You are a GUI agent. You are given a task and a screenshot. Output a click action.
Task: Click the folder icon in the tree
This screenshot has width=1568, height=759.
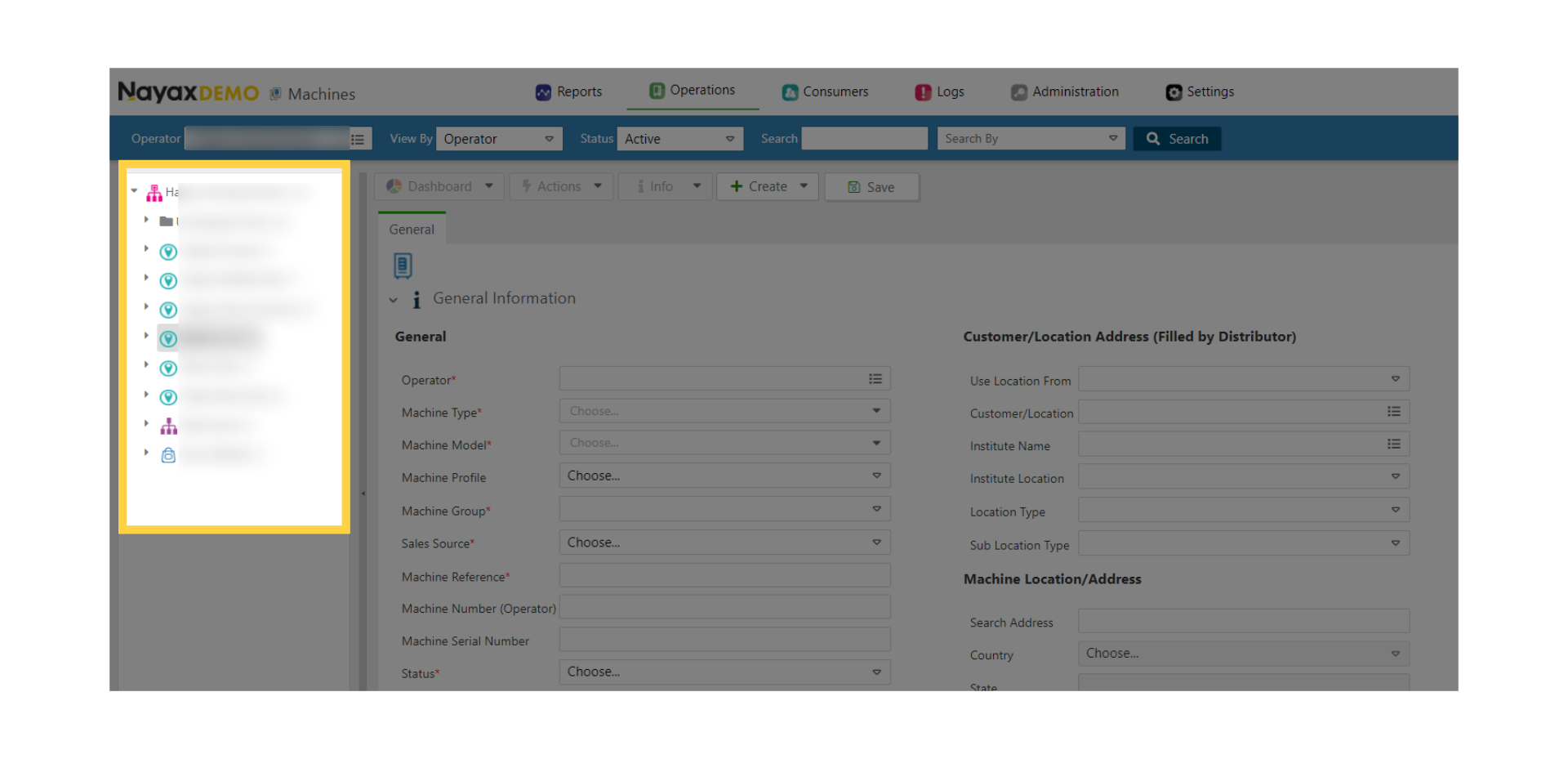tap(167, 221)
